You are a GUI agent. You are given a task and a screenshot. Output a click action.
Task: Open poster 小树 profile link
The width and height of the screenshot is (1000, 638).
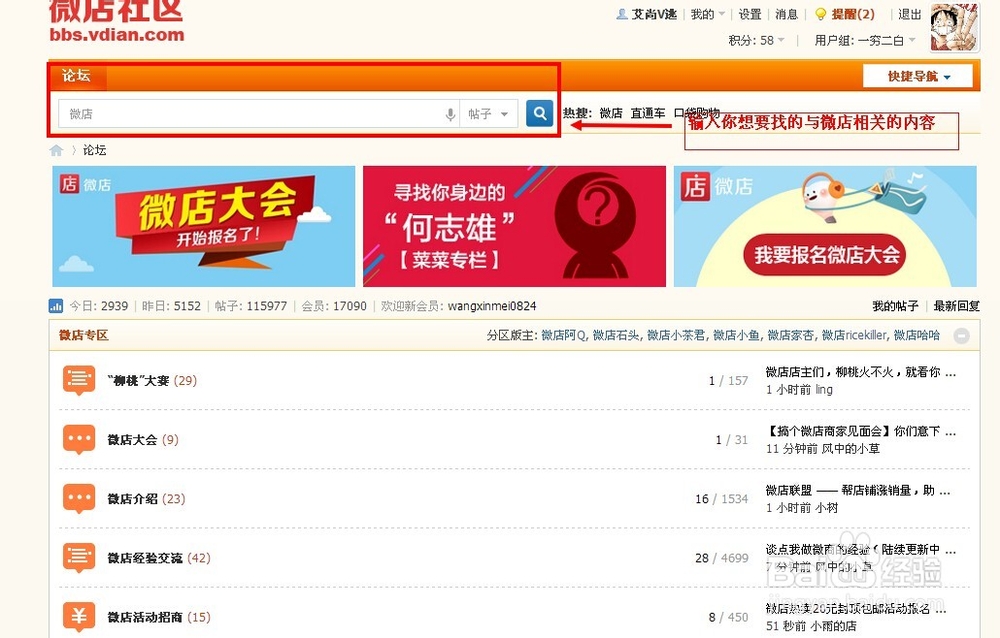pos(827,508)
